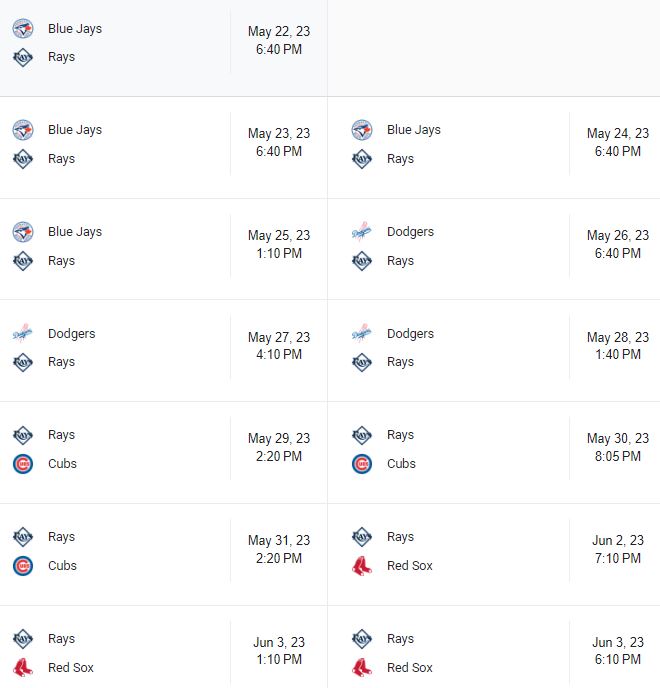Click Cubs logo in May 30 game
The image size is (660, 688).
(x=362, y=464)
